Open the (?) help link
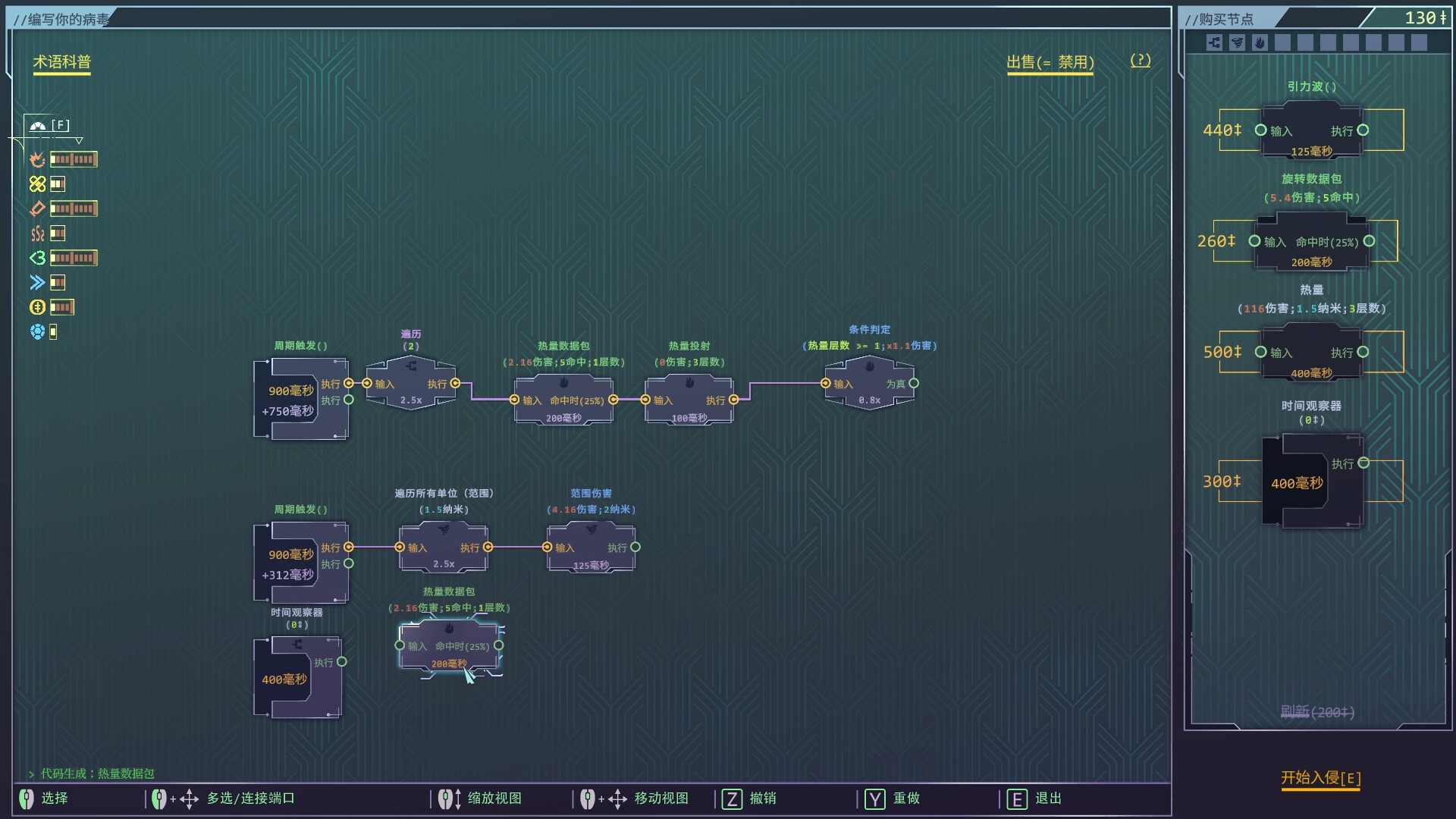 point(1140,61)
